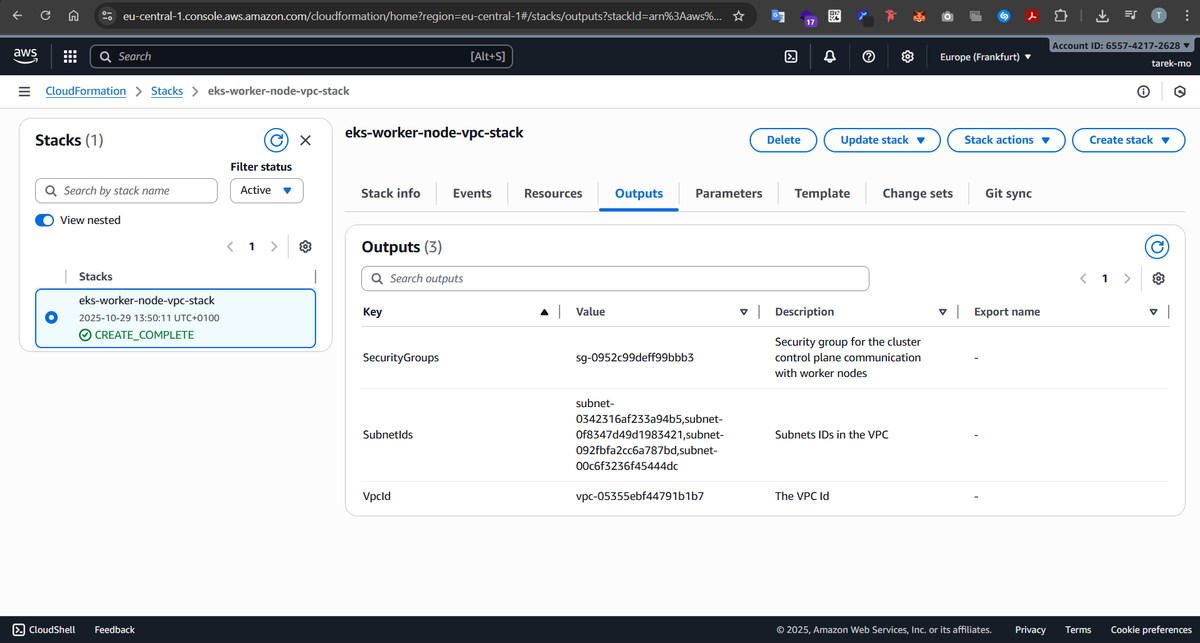Open the hexagon tools icon beside info
1200x643 pixels.
coord(1180,91)
